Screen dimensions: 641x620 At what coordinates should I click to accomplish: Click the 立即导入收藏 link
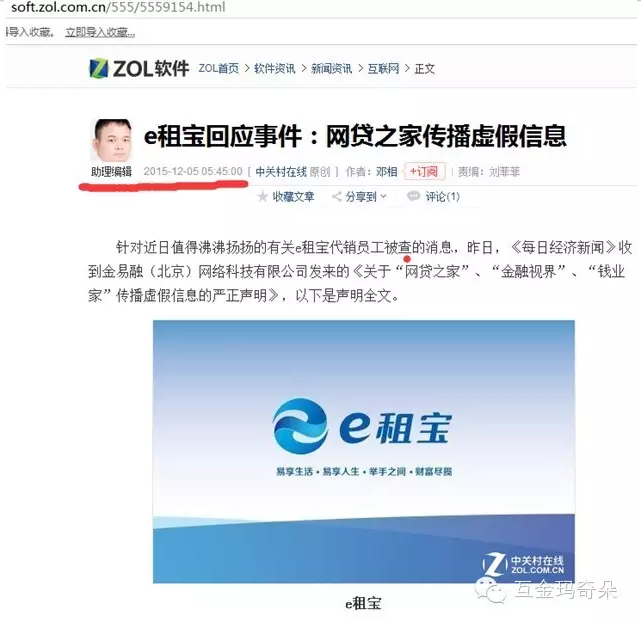point(100,32)
